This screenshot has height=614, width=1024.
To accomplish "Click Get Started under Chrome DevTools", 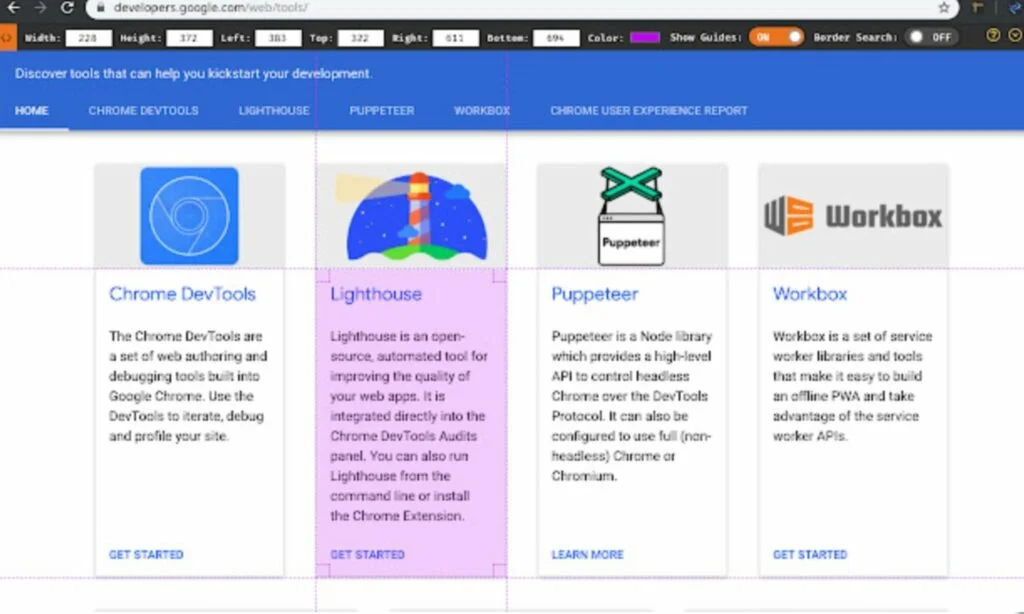I will tap(146, 554).
